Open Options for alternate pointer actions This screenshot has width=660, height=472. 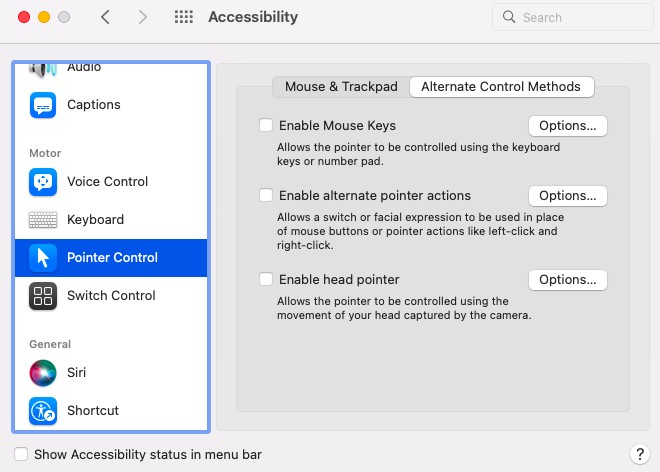point(567,196)
